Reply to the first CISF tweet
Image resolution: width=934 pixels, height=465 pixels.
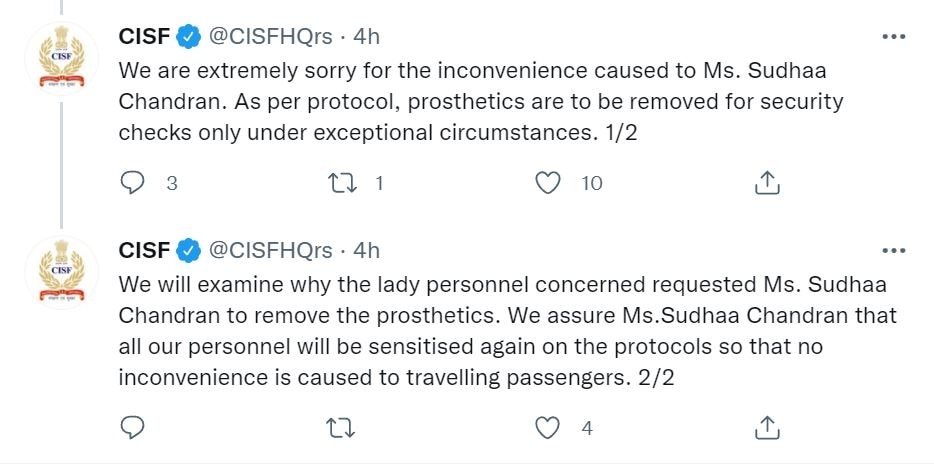point(133,183)
